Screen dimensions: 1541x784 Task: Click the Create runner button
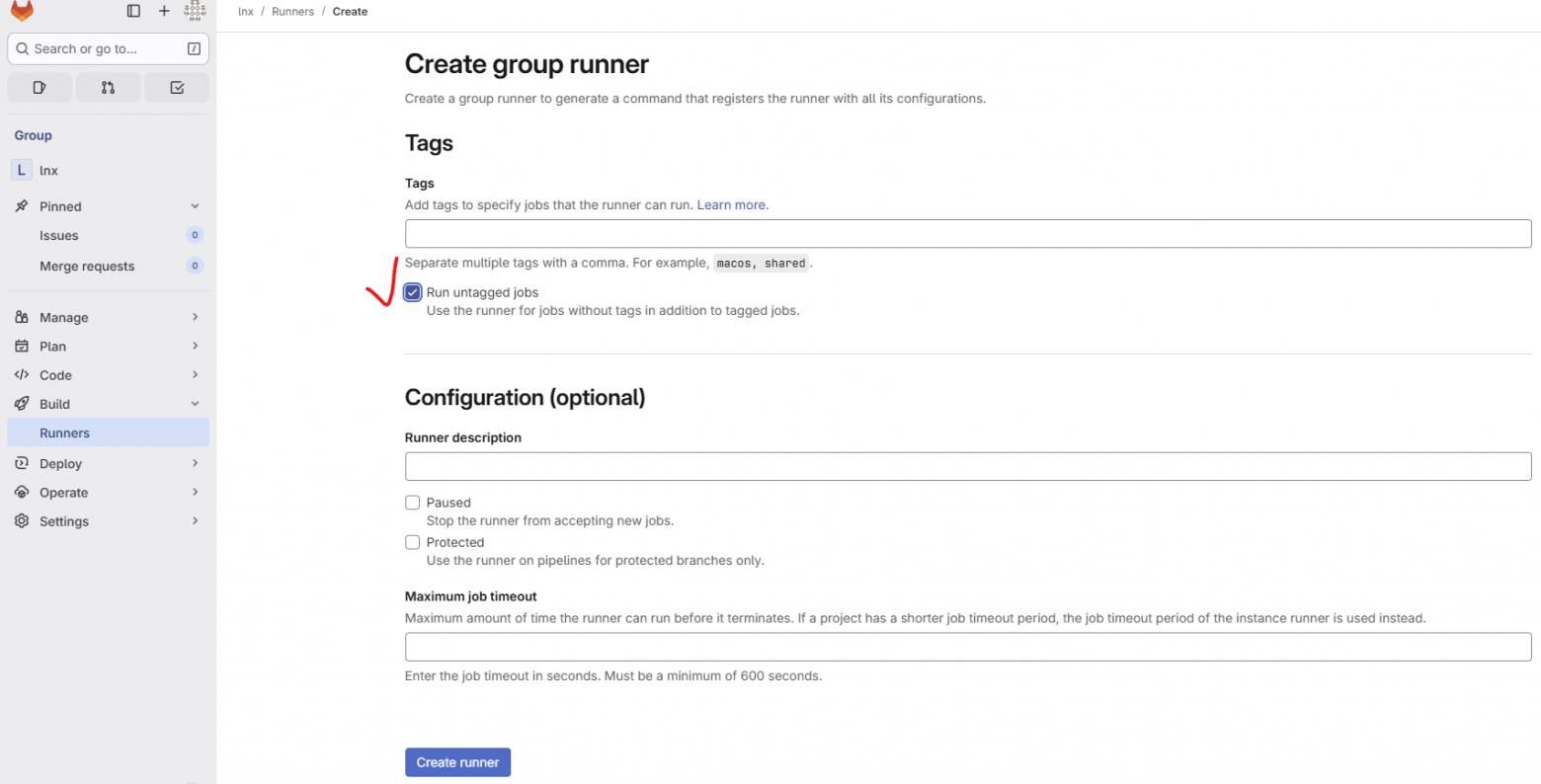tap(457, 762)
